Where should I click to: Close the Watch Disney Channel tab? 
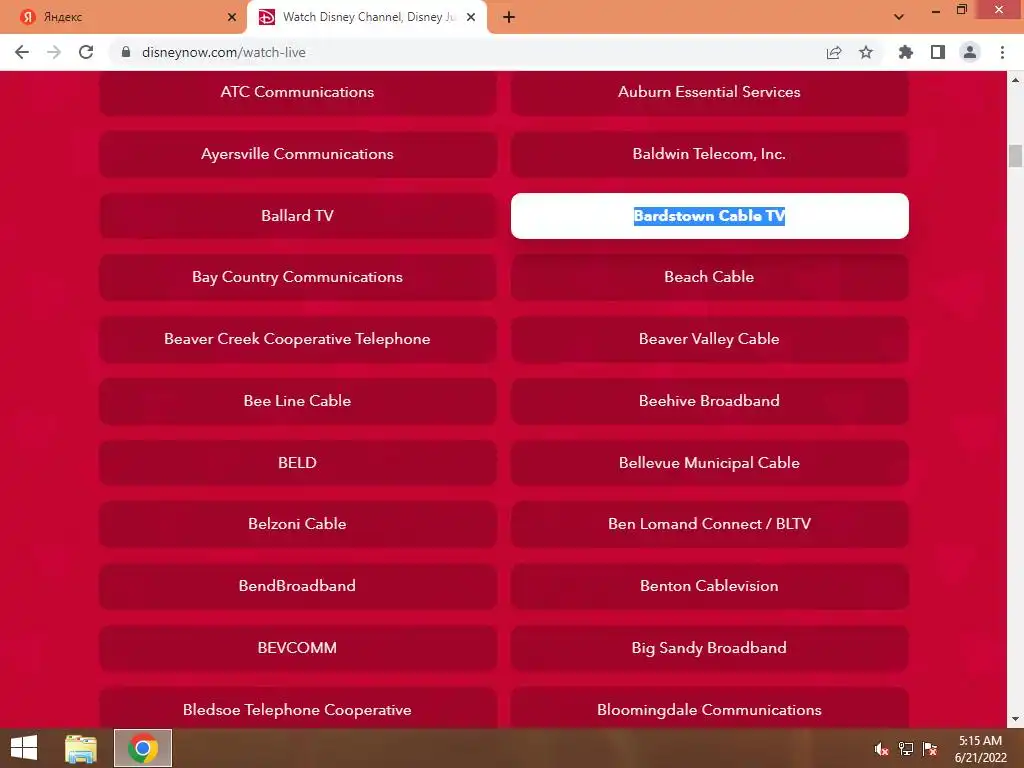[x=471, y=17]
